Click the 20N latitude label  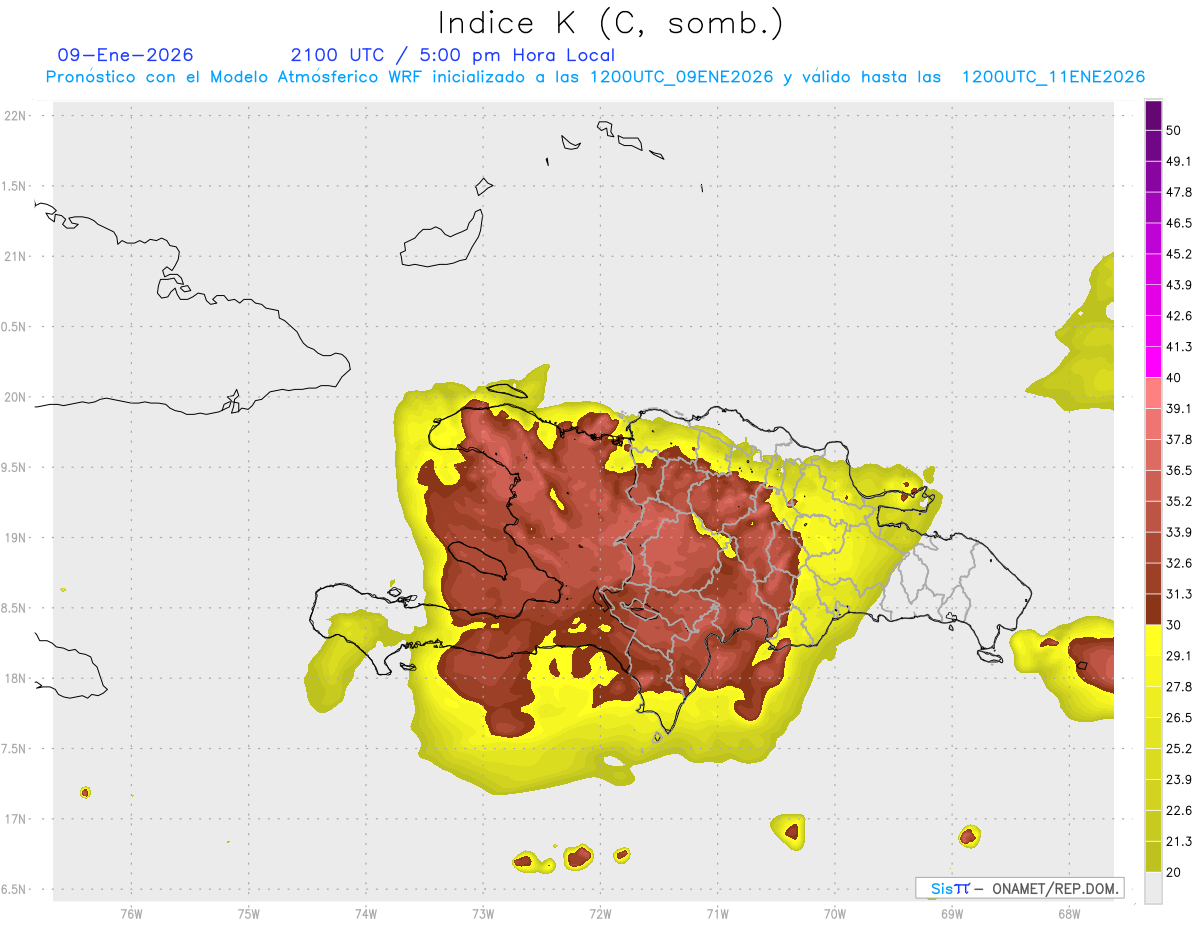[x=16, y=397]
